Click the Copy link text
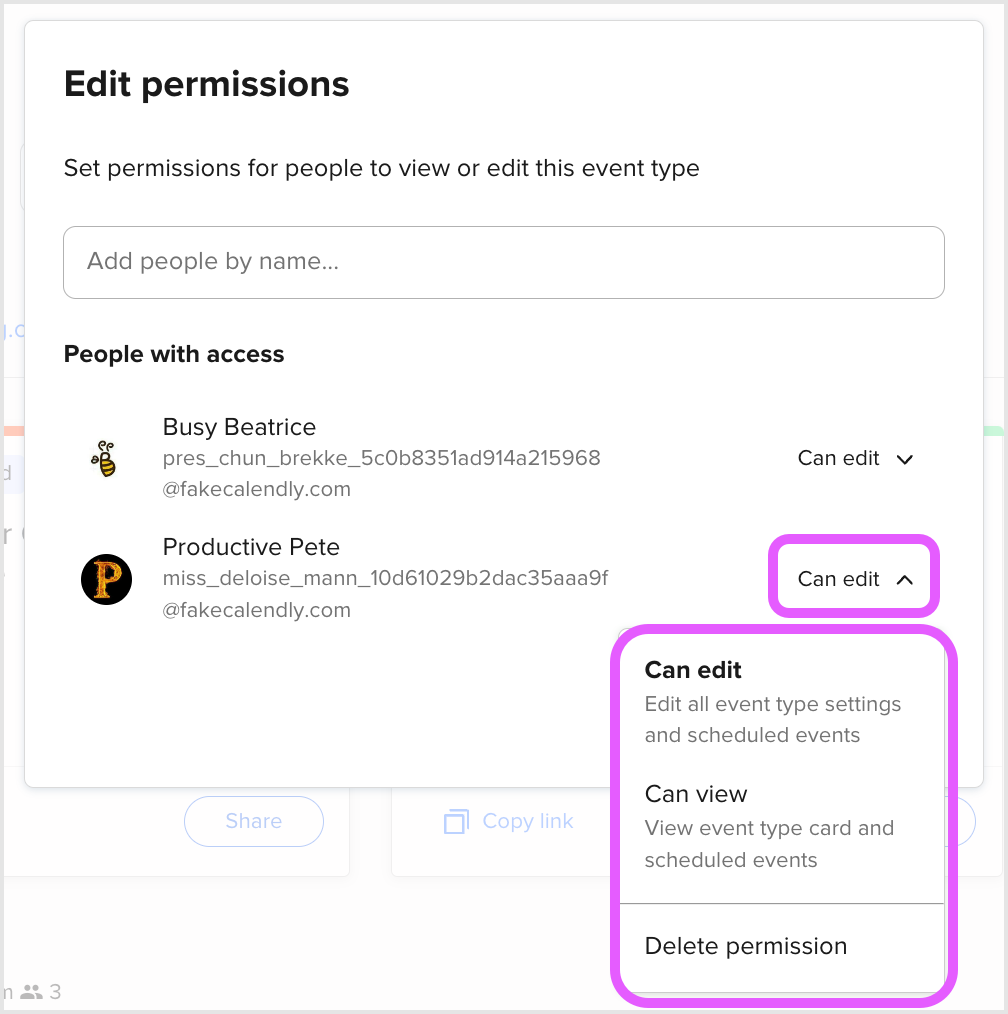This screenshot has height=1014, width=1008. point(527,821)
